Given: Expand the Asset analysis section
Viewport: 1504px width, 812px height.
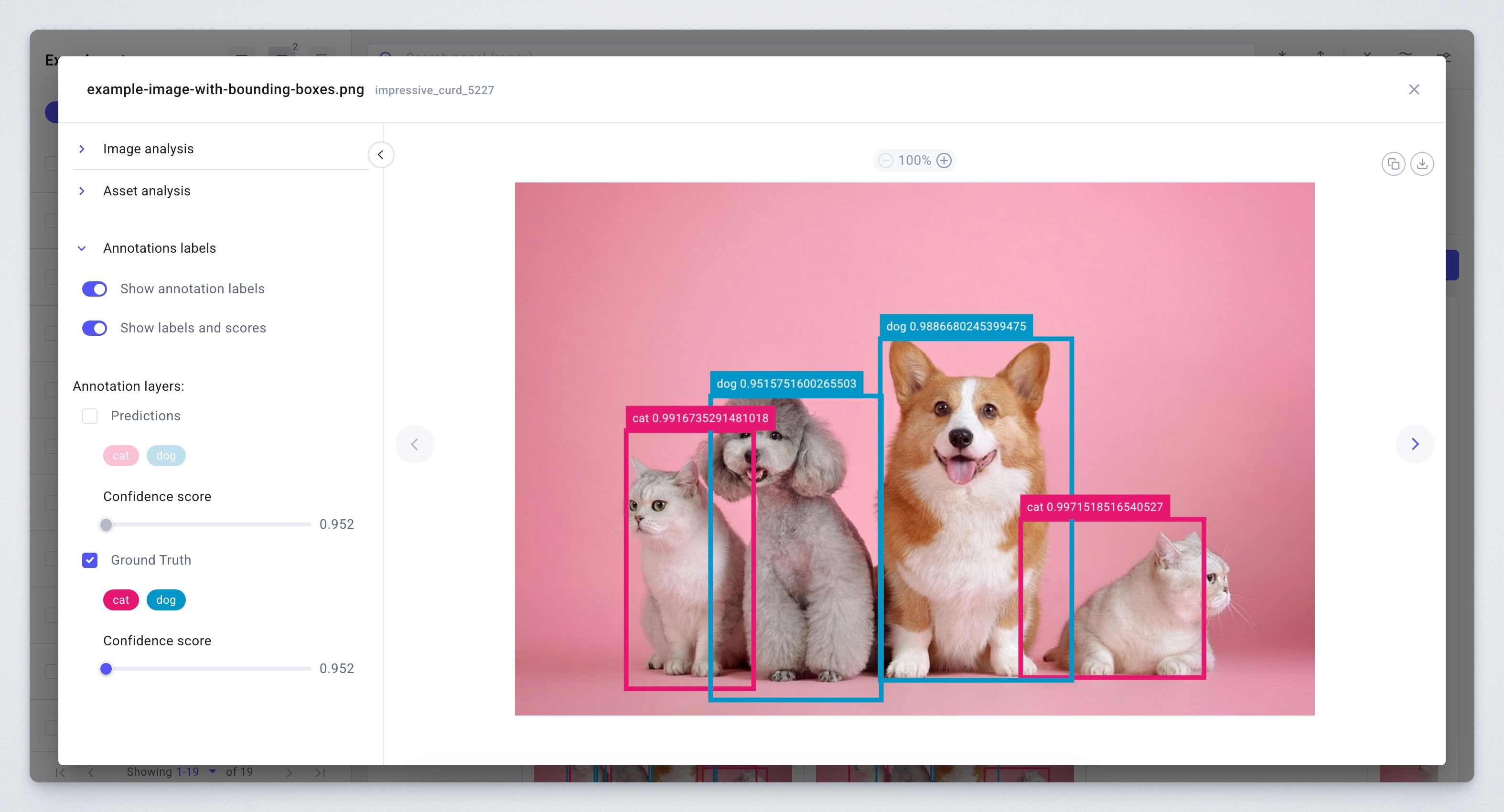Looking at the screenshot, I should [82, 191].
